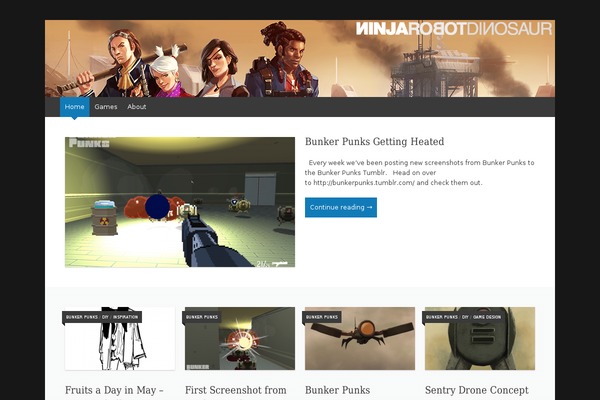The height and width of the screenshot is (400, 600).
Task: Open the featured Bunker Punks gameplay screenshot
Action: (x=180, y=202)
